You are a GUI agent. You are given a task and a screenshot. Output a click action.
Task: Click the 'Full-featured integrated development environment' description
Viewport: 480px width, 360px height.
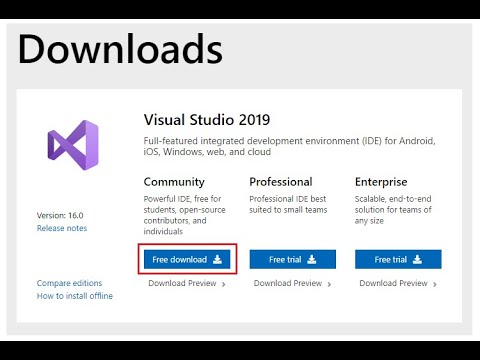click(289, 146)
